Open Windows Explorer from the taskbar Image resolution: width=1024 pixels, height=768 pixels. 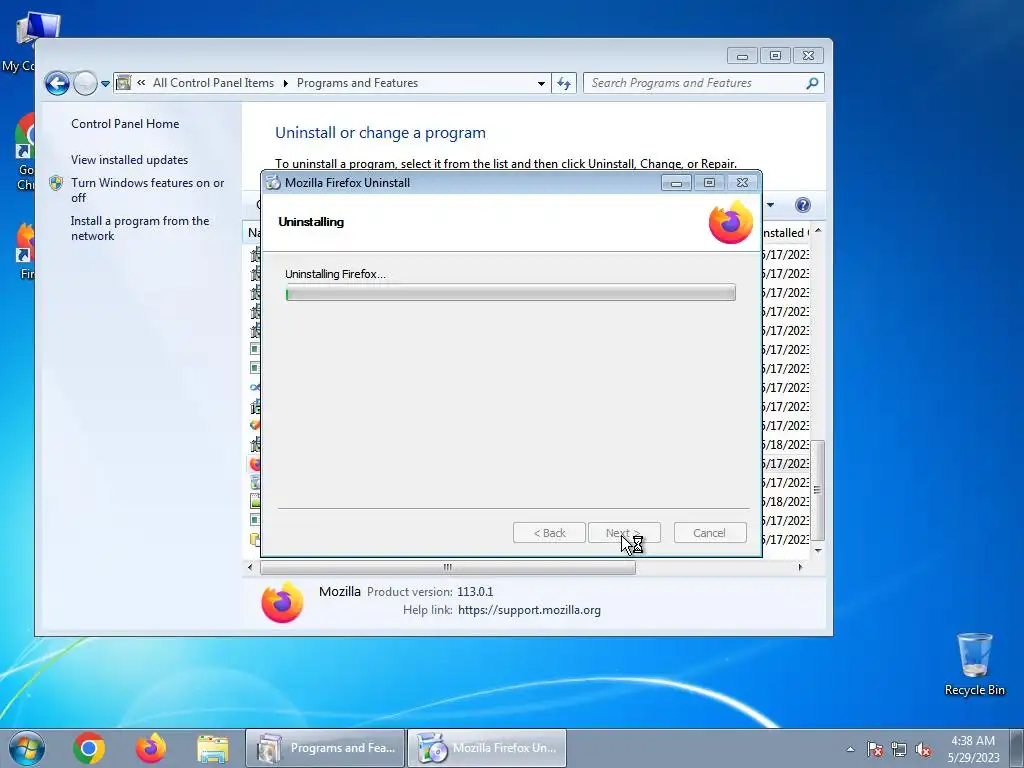213,748
